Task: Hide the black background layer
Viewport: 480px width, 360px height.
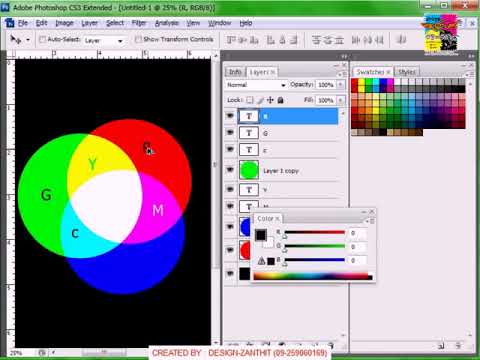Action: coord(230,273)
